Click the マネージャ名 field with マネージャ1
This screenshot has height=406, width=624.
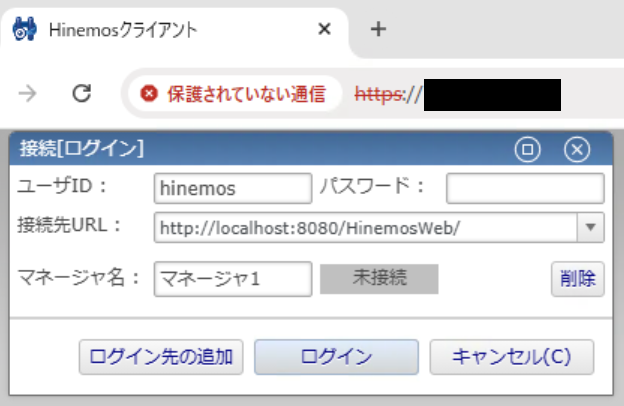233,279
